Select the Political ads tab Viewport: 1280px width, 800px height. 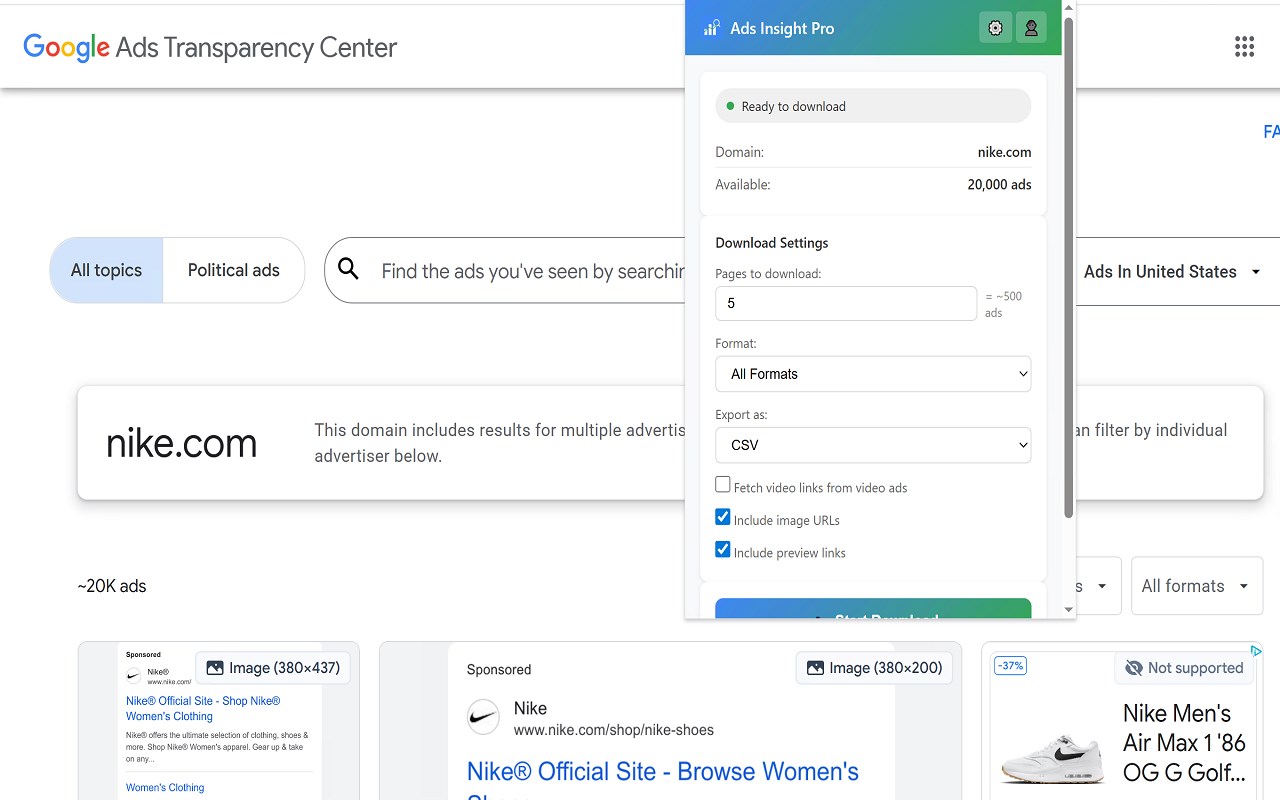(234, 270)
